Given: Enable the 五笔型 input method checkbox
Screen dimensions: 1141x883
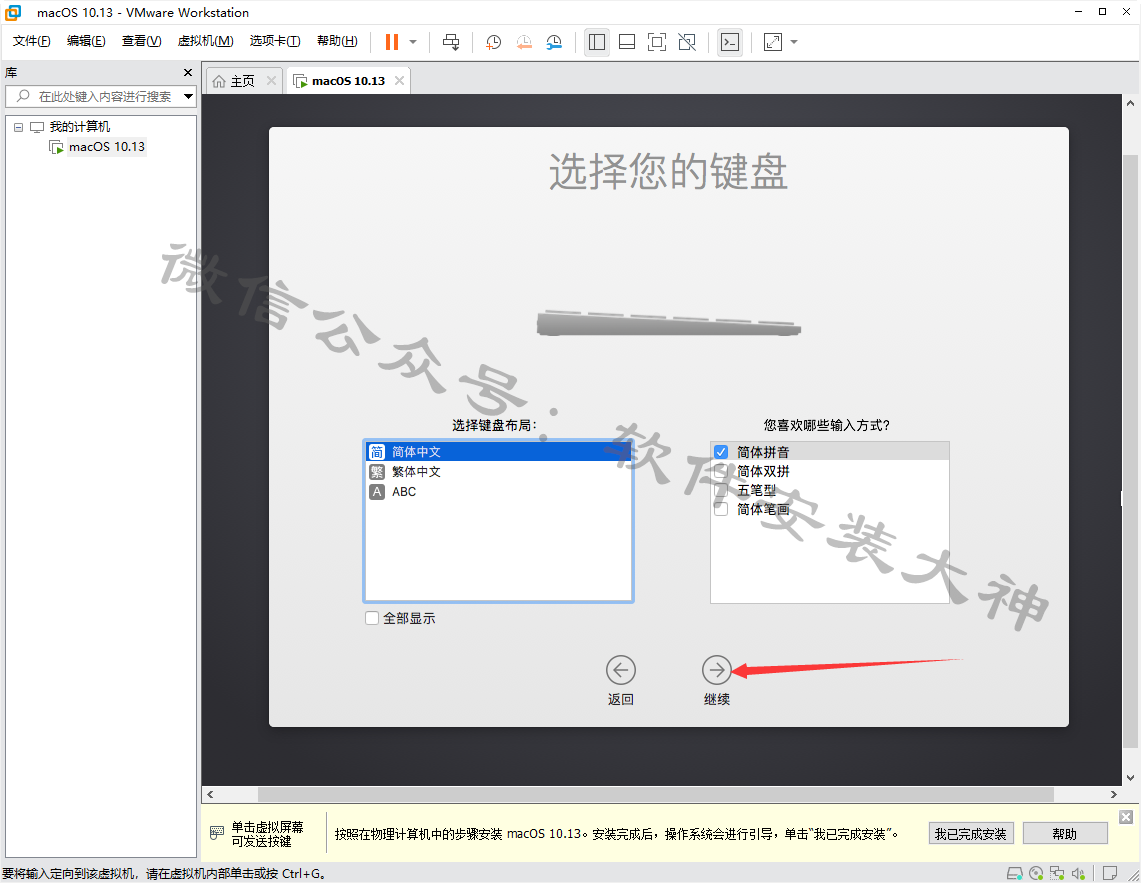Looking at the screenshot, I should [721, 490].
